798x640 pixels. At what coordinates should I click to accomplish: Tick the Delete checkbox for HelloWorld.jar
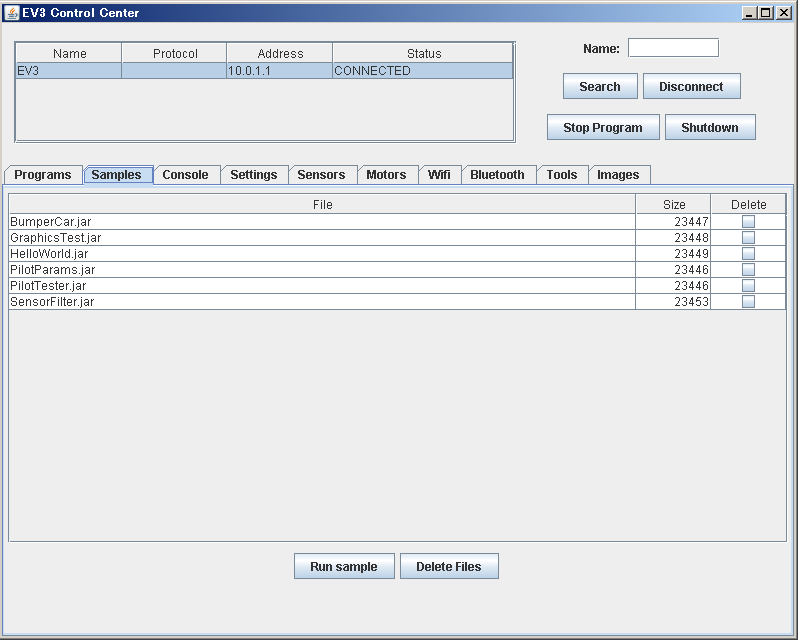[x=748, y=253]
